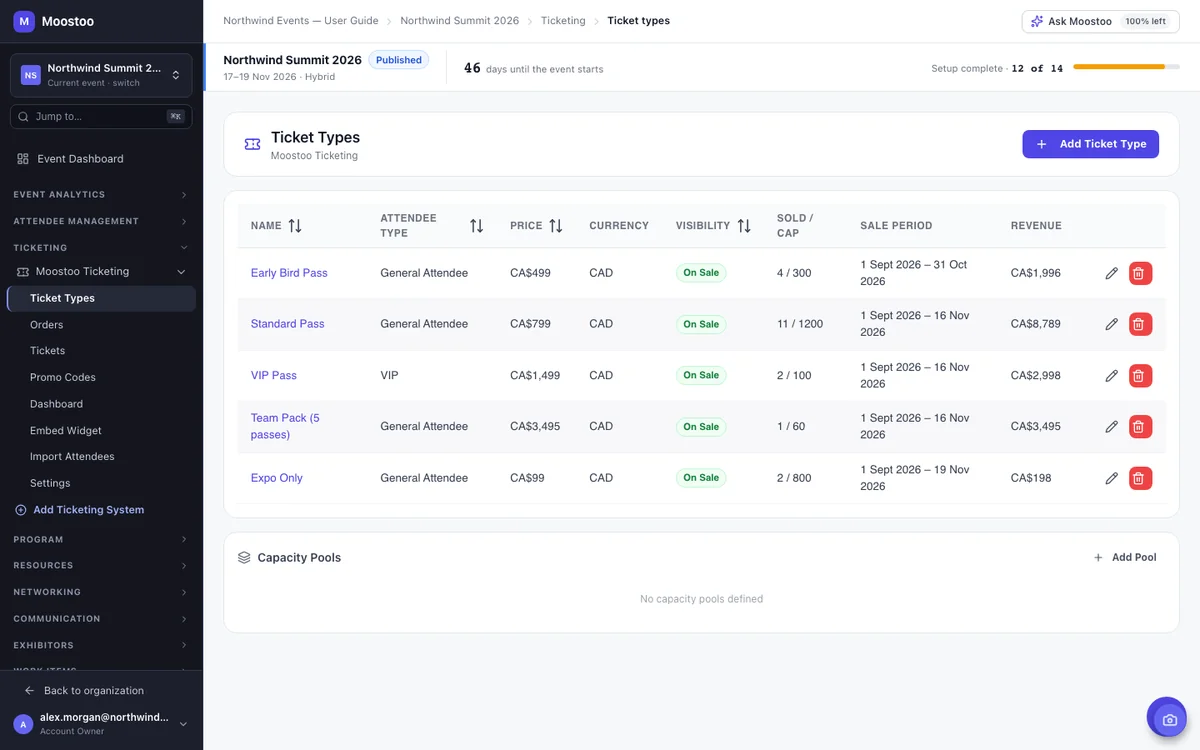Image resolution: width=1200 pixels, height=750 pixels.
Task: Click the Add Ticket Type button
Action: [1090, 144]
